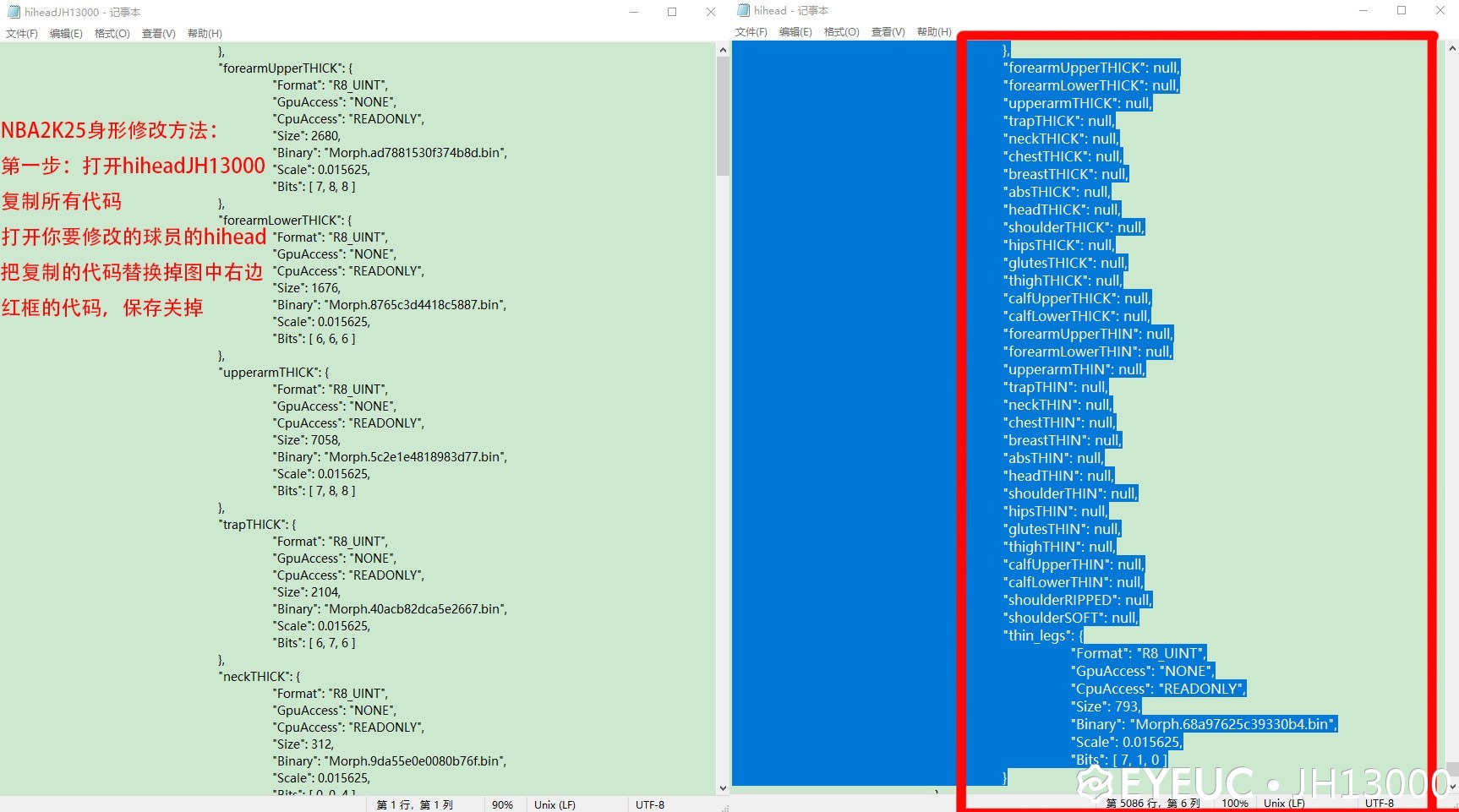Viewport: 1459px width, 812px height.
Task: Open 格式(O) menu in hiheadJH13000 Notepad
Action: 112,34
